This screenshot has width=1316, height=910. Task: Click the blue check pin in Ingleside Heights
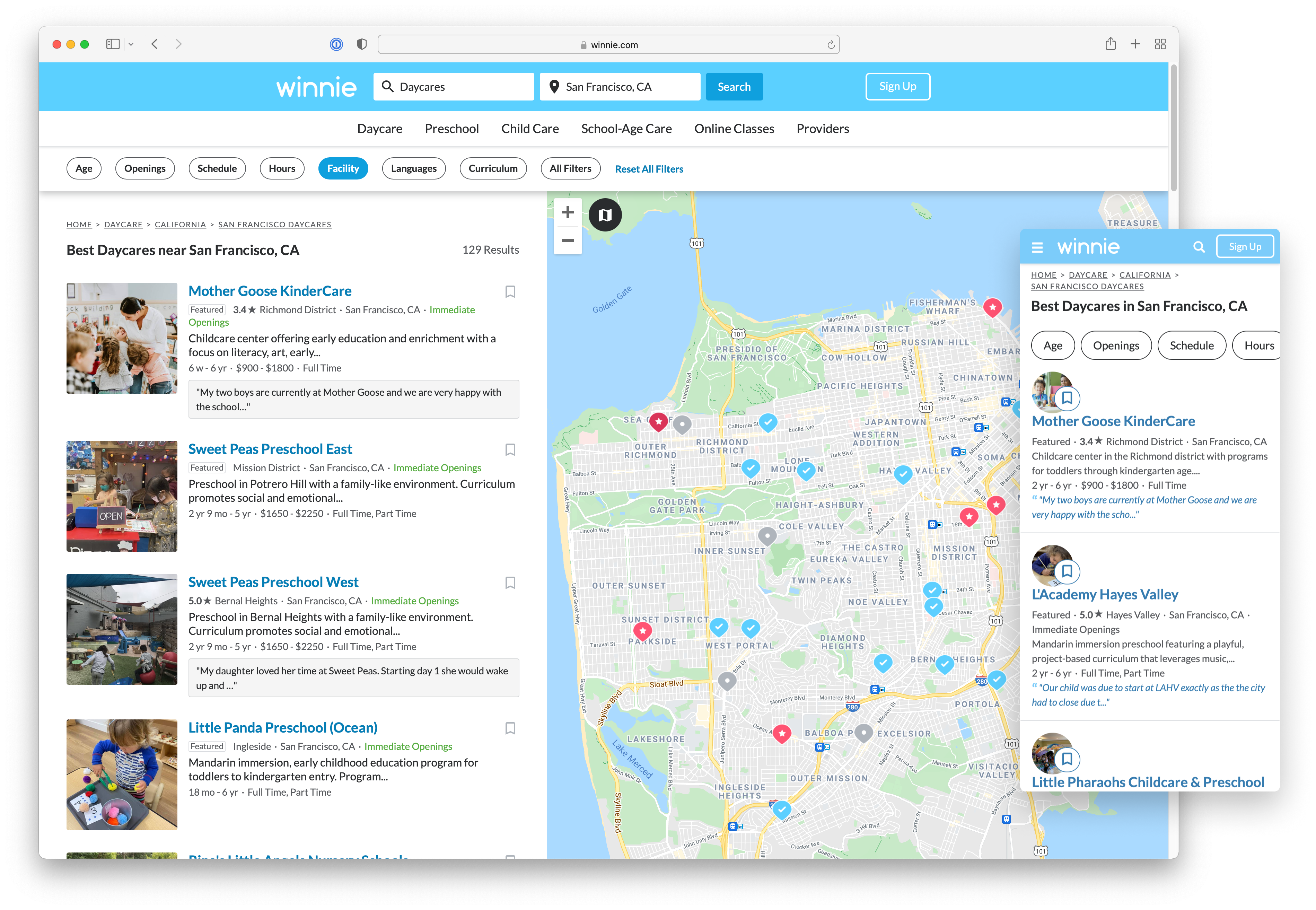781,810
